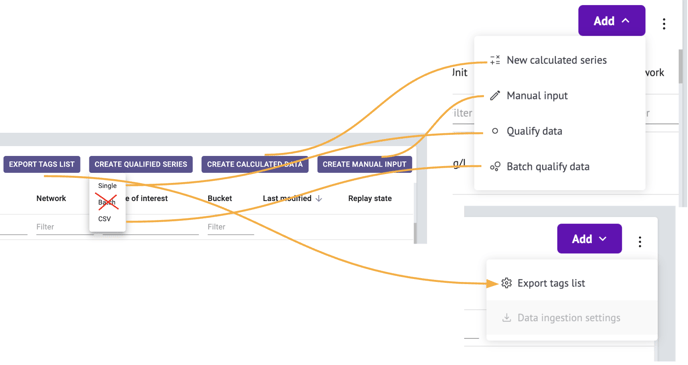Click the Batch qualify data circles icon

click(495, 166)
